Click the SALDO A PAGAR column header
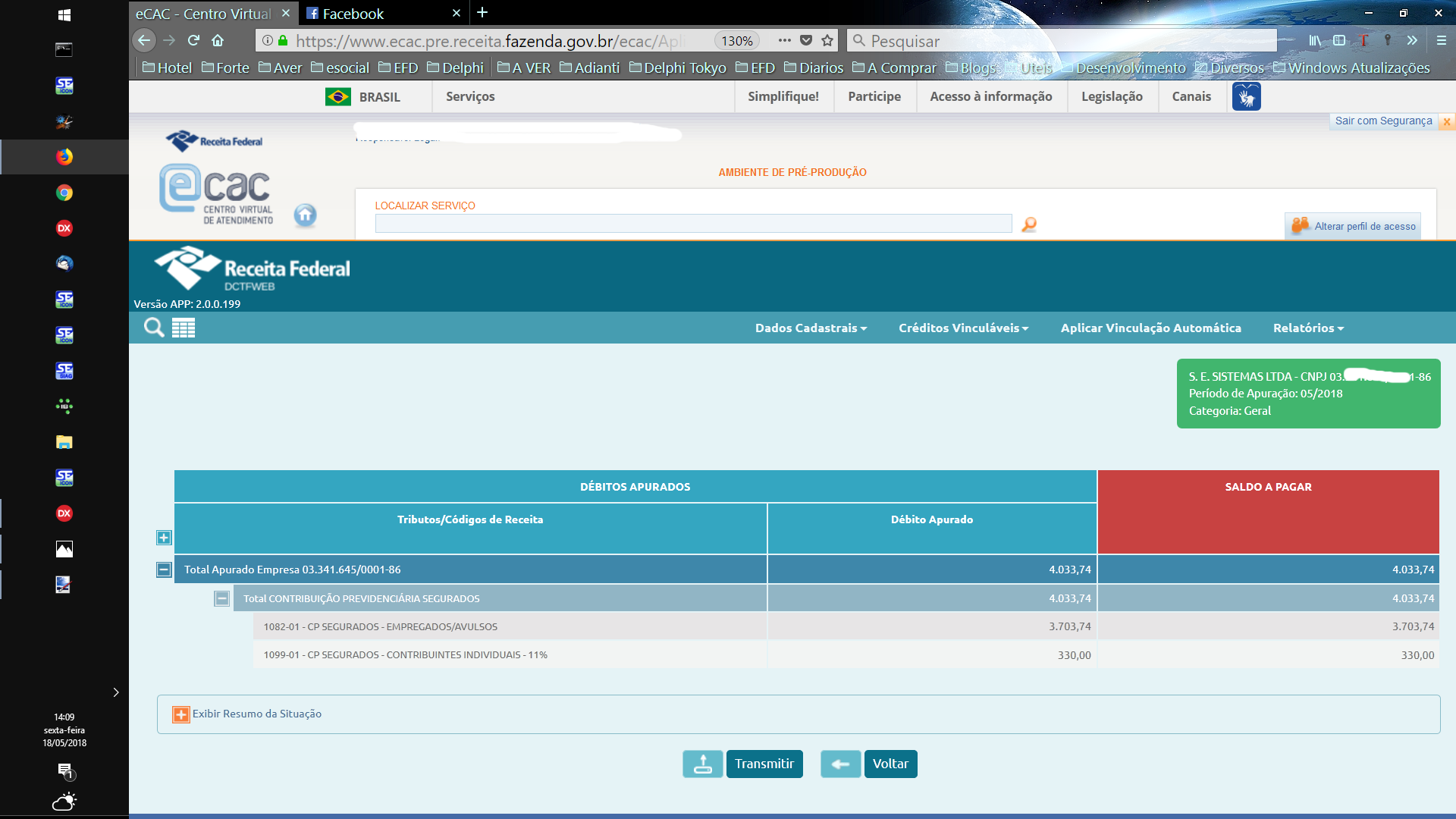Image resolution: width=1456 pixels, height=819 pixels. tap(1268, 511)
